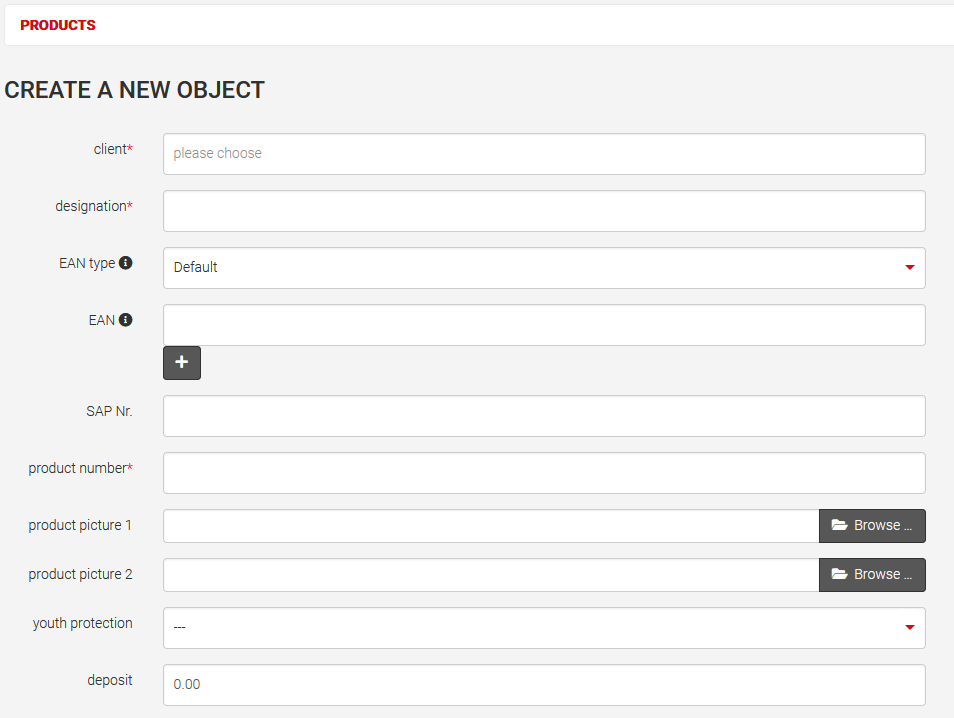
Task: Expand the youth protection dropdown arrow
Action: coord(909,627)
